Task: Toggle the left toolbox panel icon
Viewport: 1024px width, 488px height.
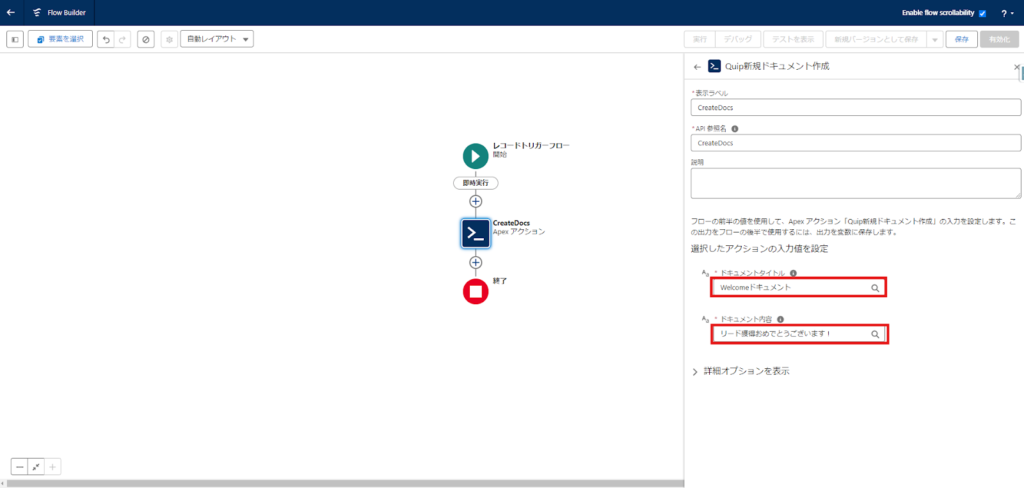Action: coord(15,39)
